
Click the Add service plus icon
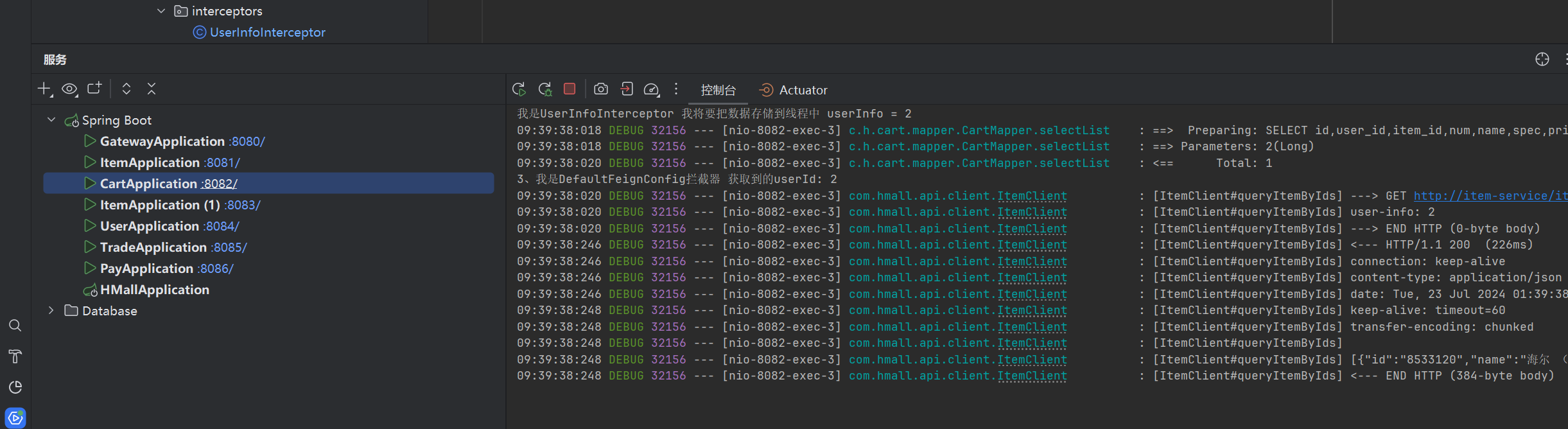[44, 89]
